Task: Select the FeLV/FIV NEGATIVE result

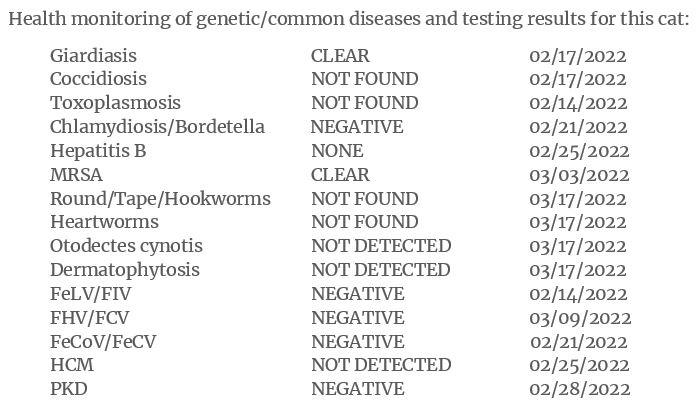Action: pos(358,294)
